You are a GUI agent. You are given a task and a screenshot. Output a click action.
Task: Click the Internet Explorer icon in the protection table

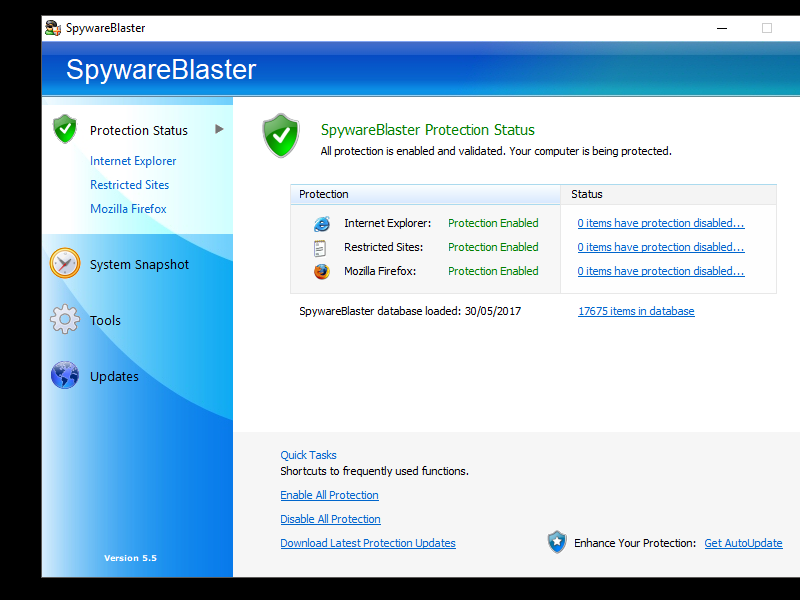point(321,223)
